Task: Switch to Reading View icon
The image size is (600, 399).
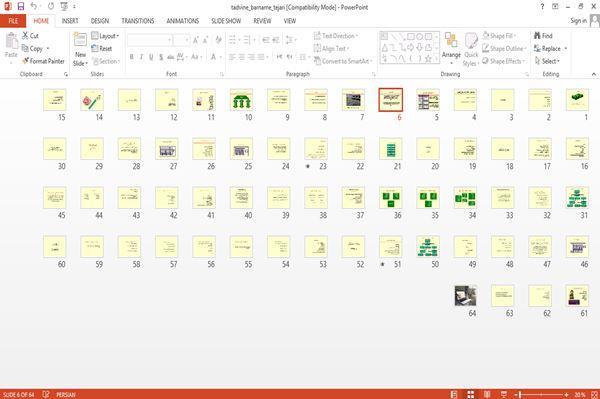Action: point(487,394)
